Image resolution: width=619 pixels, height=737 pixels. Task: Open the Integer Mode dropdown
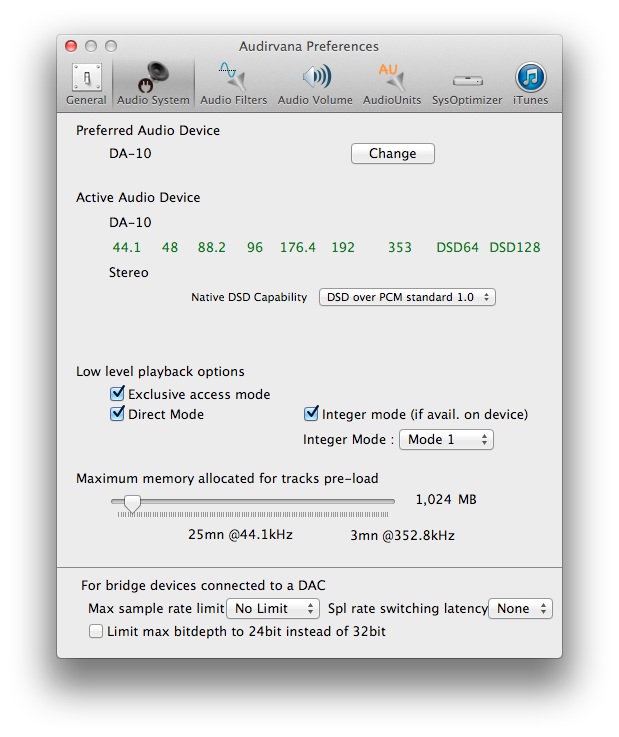point(446,439)
